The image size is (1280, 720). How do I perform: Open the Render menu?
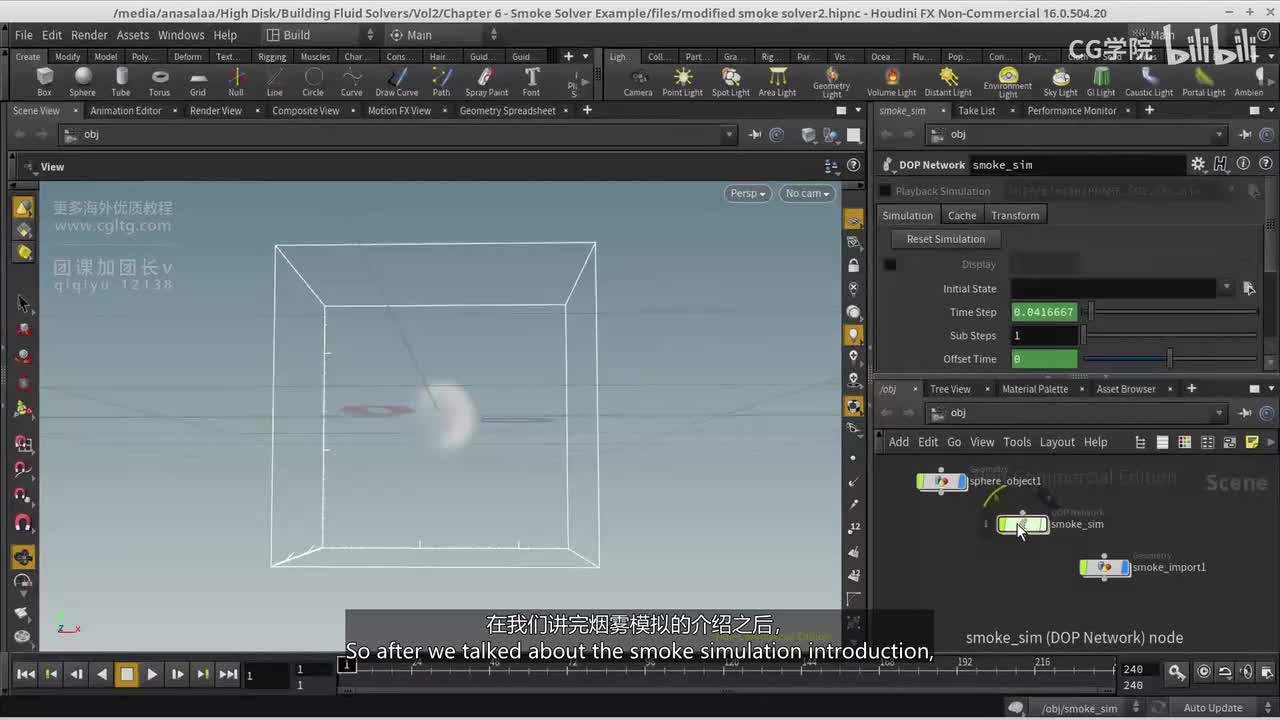(x=89, y=35)
